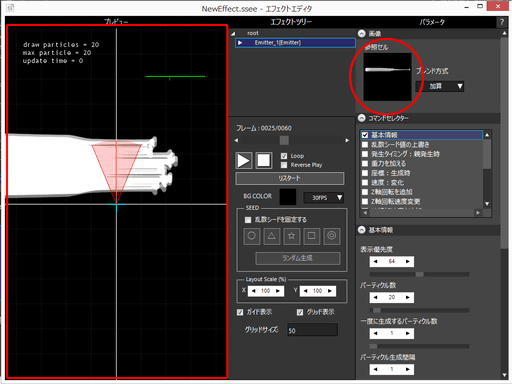Click the リスタート button

[290, 178]
